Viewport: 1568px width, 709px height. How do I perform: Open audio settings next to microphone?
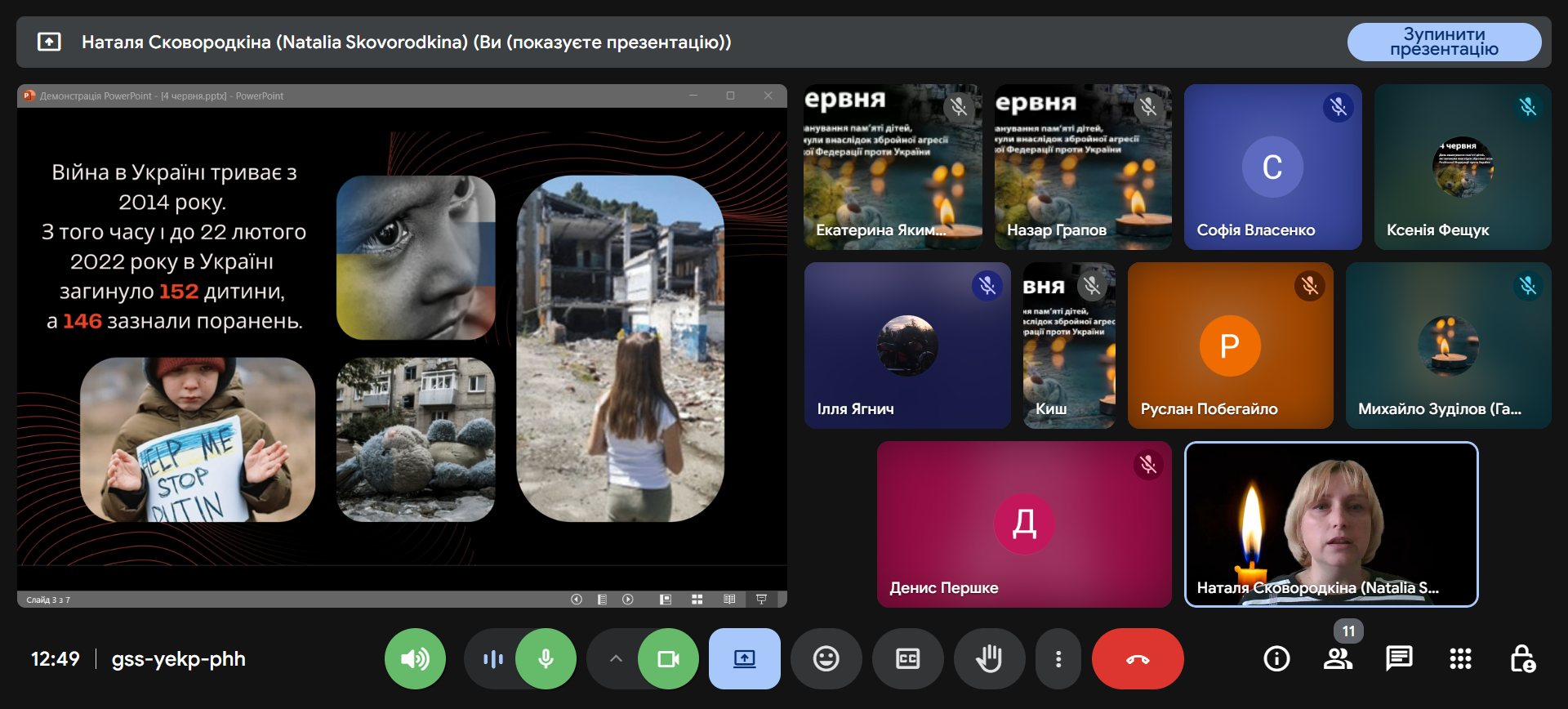[x=492, y=658]
